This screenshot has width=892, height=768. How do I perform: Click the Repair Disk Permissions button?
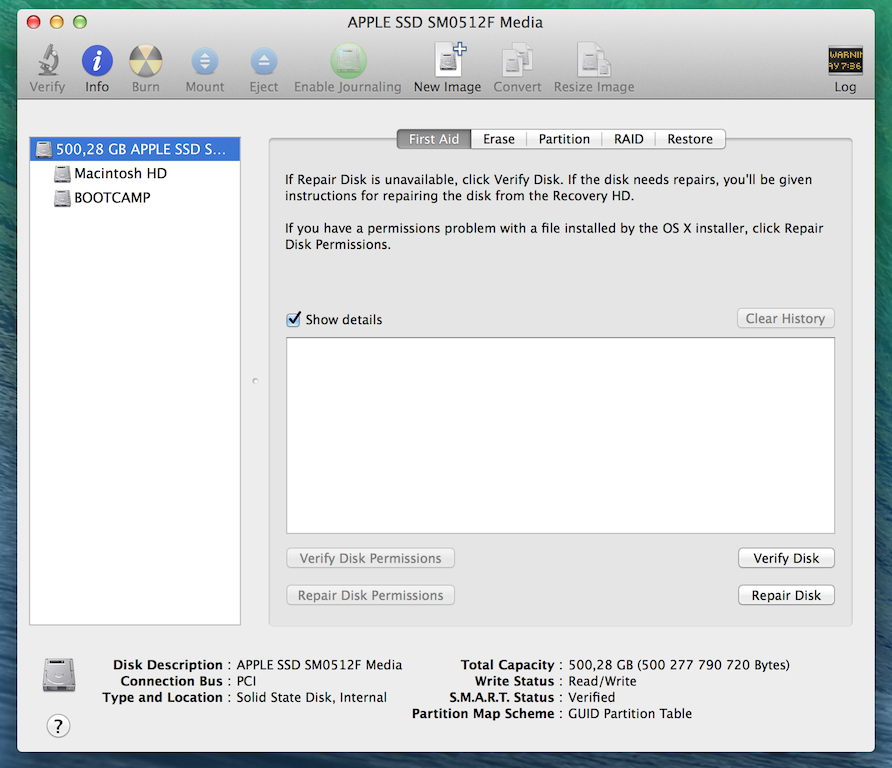(x=370, y=595)
